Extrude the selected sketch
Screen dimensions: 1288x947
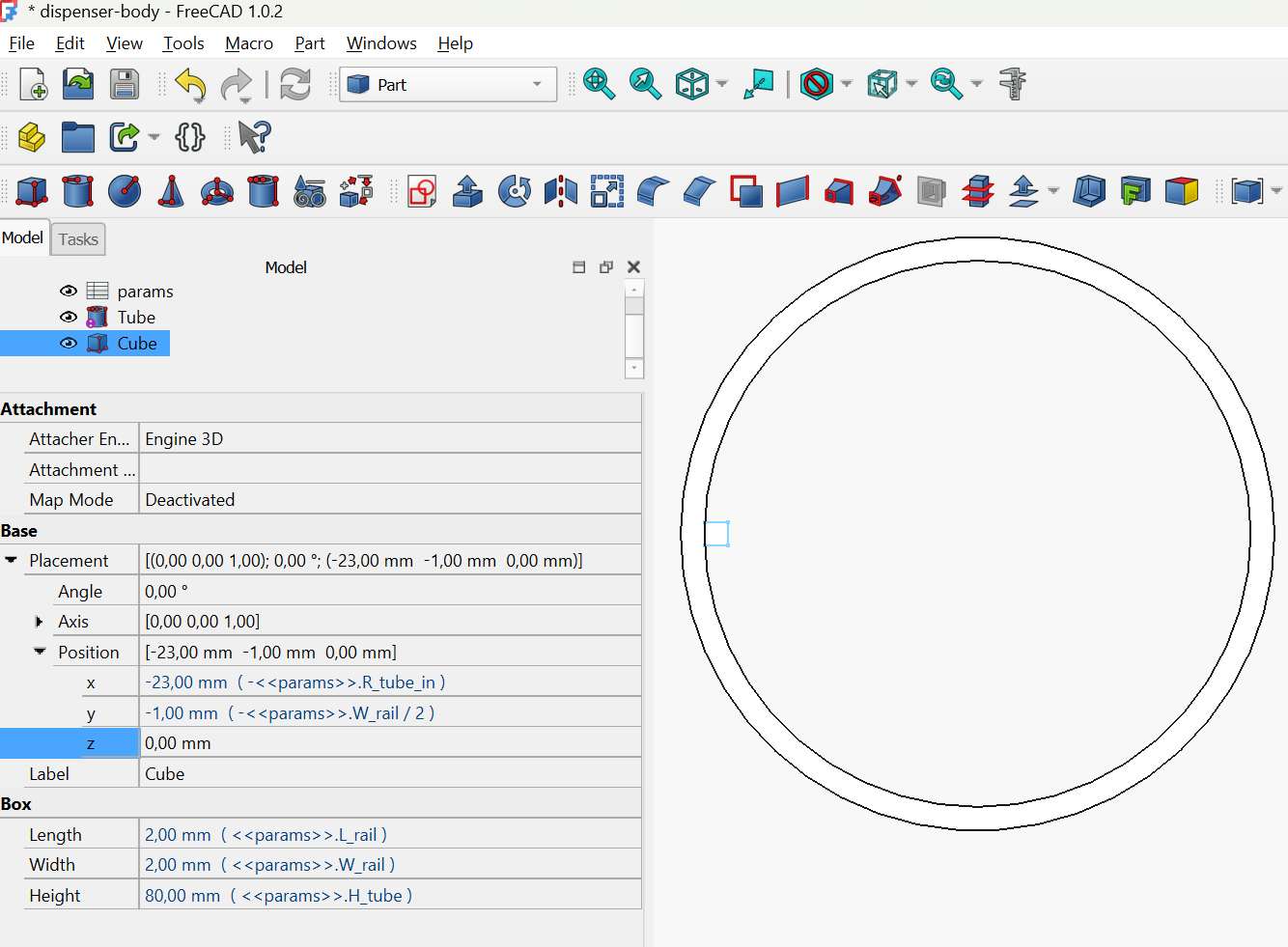pos(468,191)
